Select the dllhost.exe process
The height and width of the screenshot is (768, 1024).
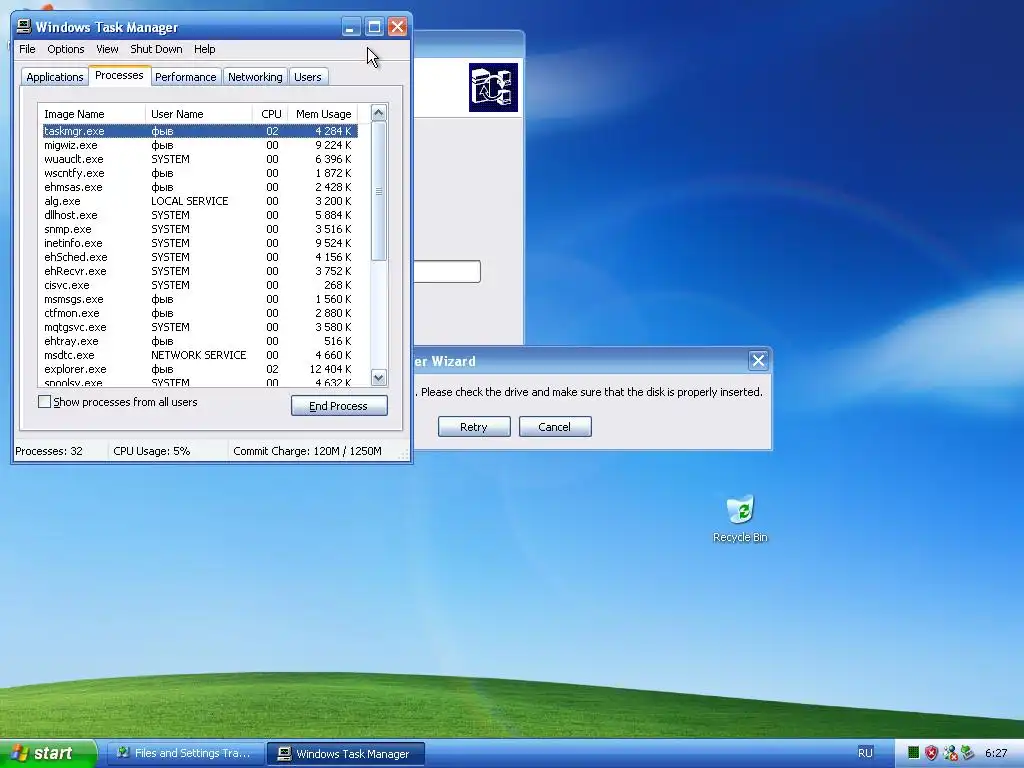(x=200, y=215)
